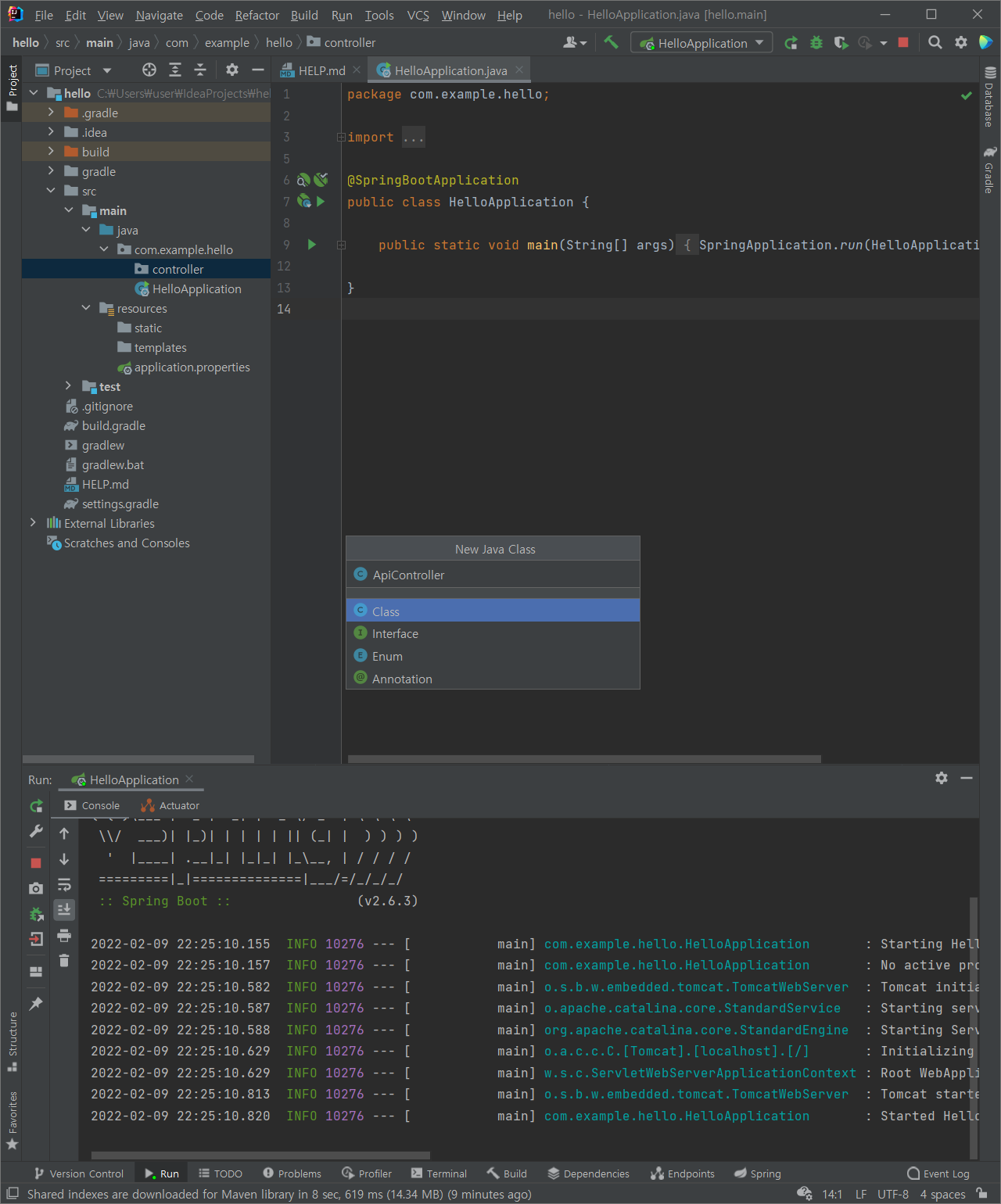Open the Problems tool window
This screenshot has width=1001, height=1204.
click(x=292, y=1174)
